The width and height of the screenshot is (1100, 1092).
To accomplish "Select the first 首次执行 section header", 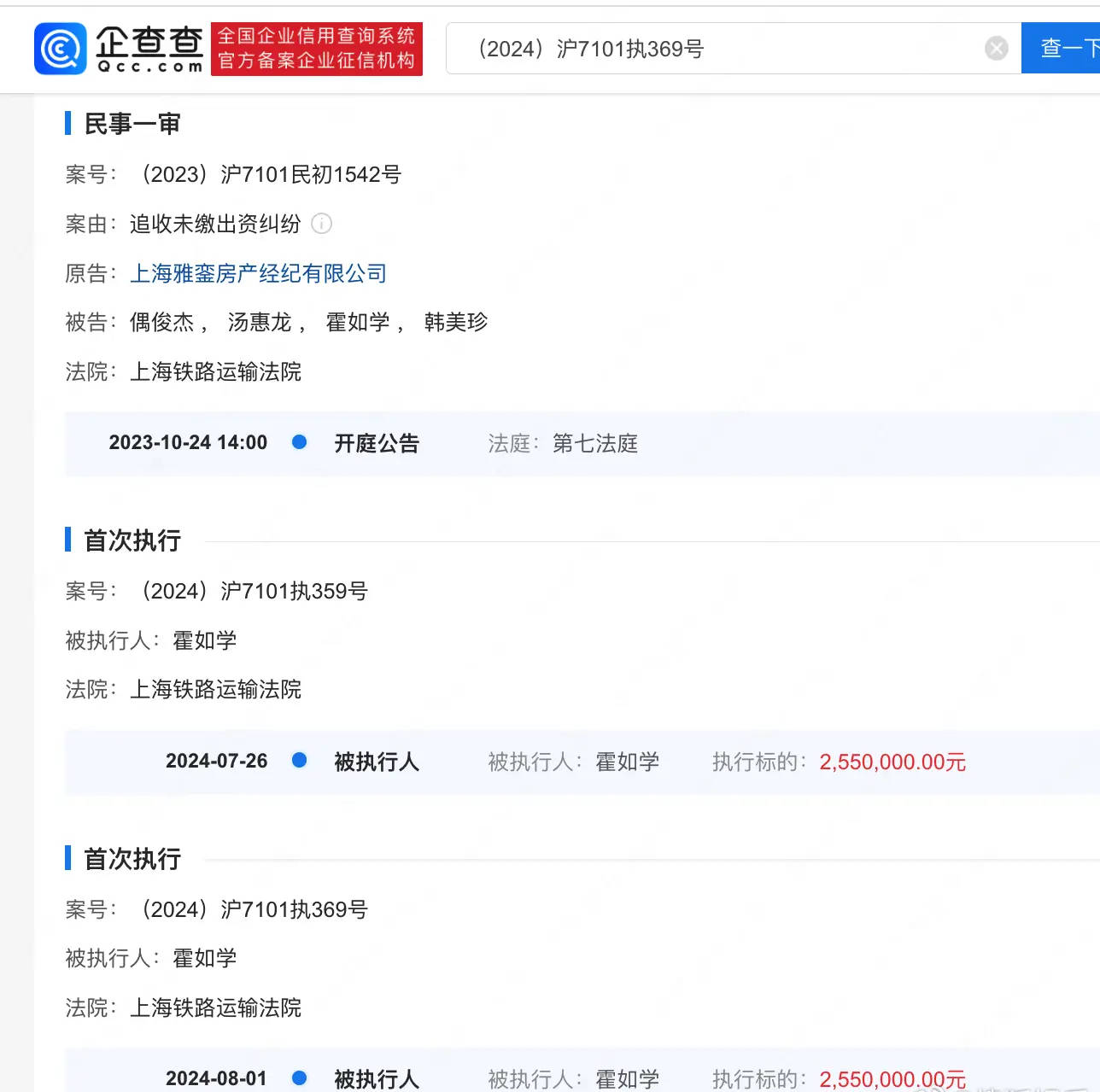I will 130,540.
